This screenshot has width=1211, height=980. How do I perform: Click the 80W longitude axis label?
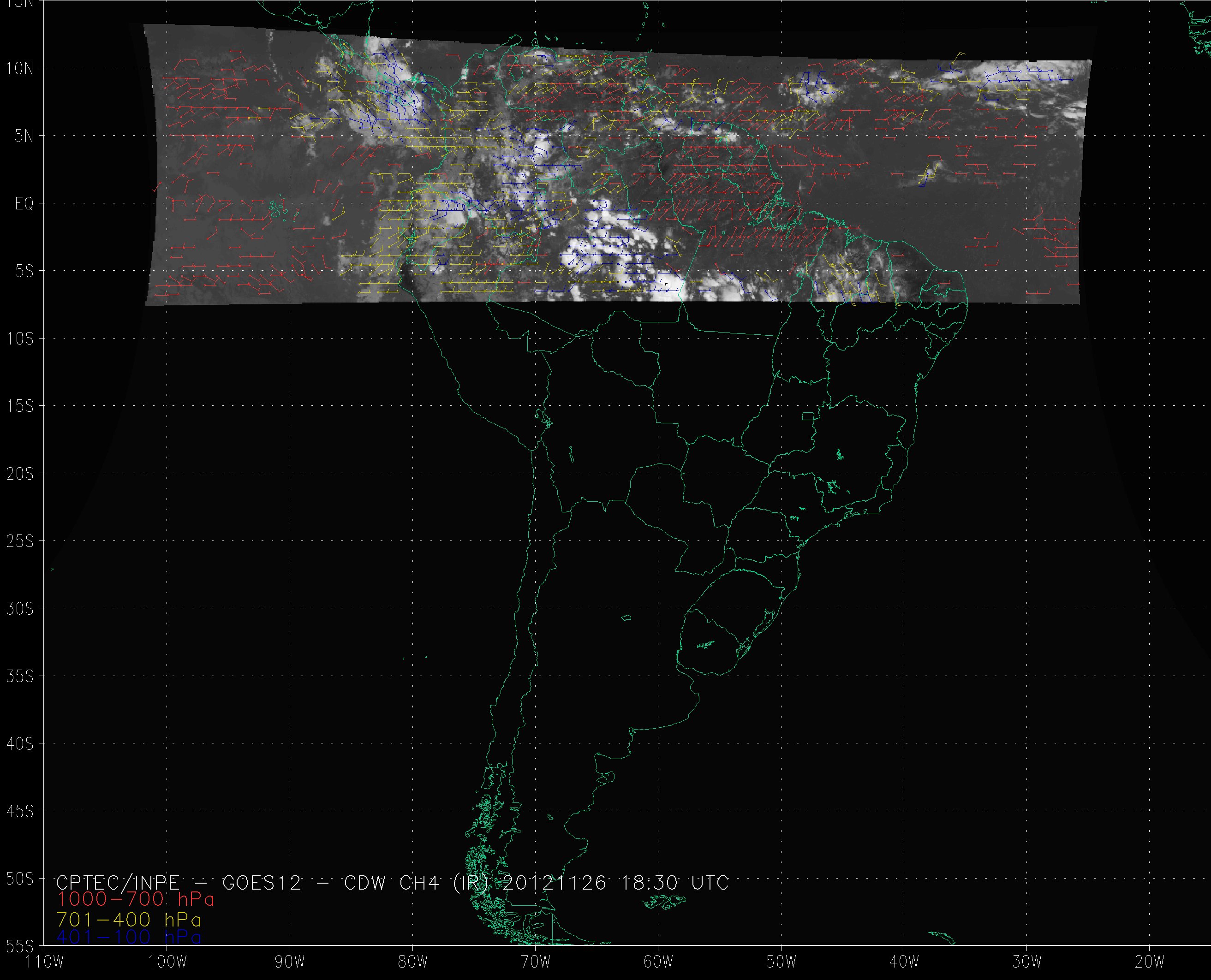tap(413, 962)
